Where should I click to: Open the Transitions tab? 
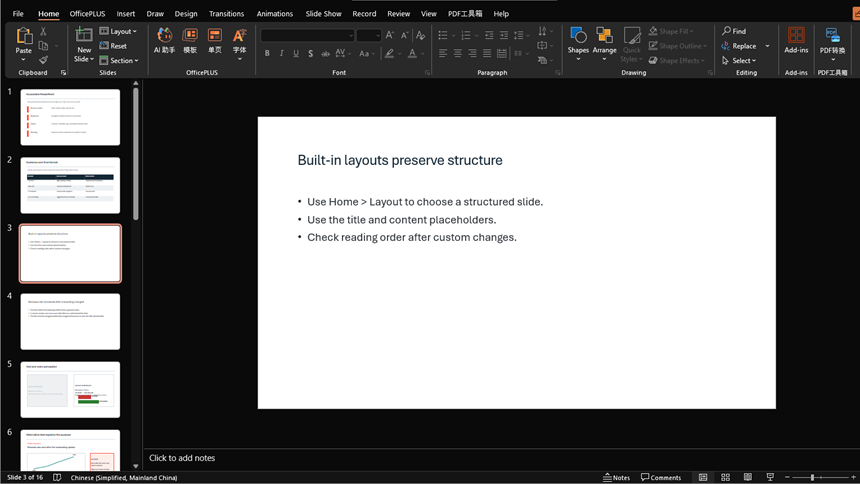(227, 14)
